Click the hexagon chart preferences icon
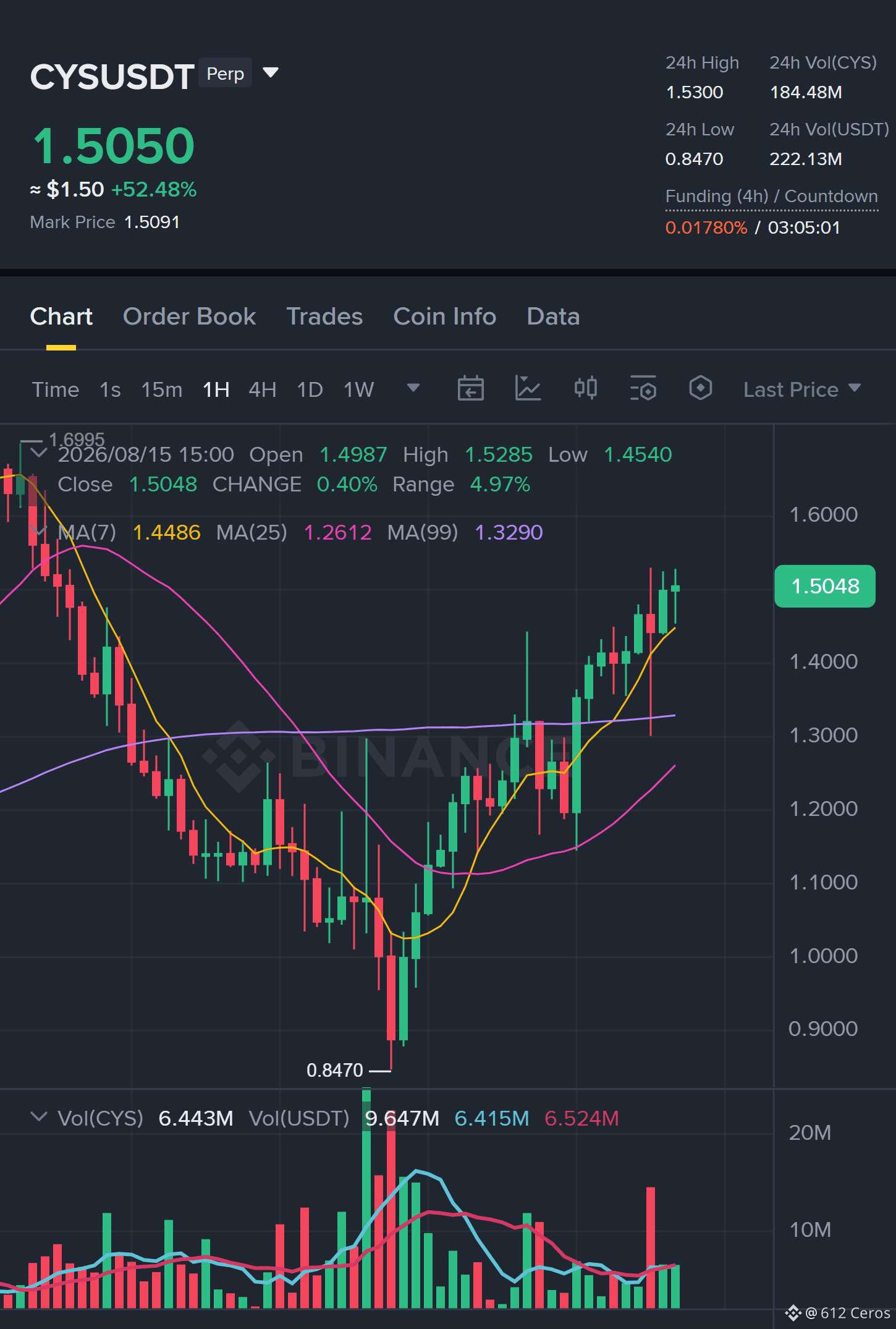896x1329 pixels. tap(700, 389)
